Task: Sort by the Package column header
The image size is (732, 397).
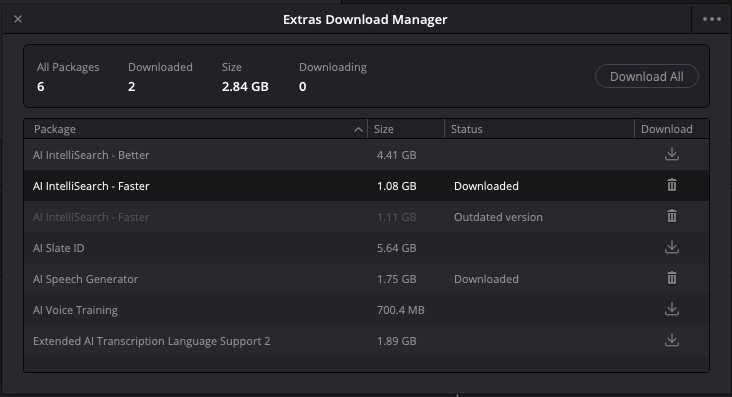Action: click(x=195, y=129)
